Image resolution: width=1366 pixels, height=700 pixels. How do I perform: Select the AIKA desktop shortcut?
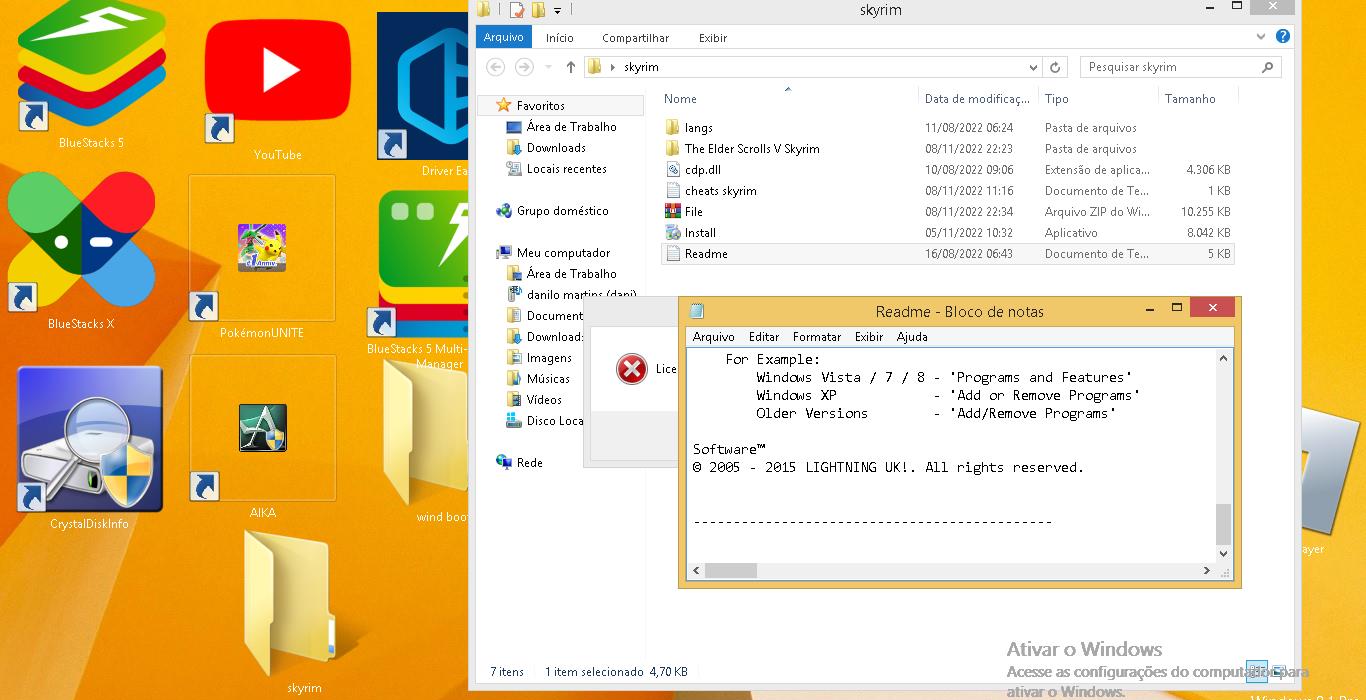tap(262, 430)
